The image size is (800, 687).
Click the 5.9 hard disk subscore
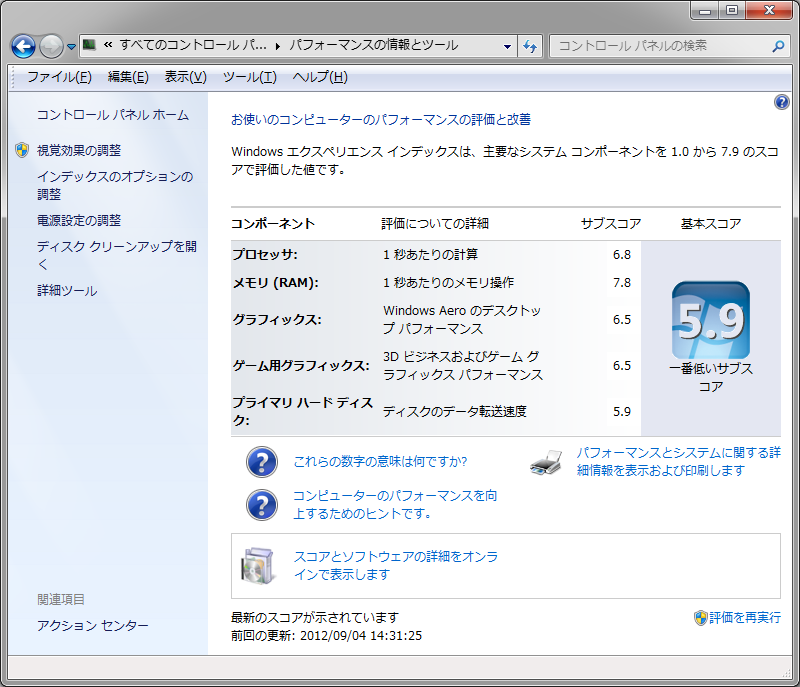click(621, 412)
